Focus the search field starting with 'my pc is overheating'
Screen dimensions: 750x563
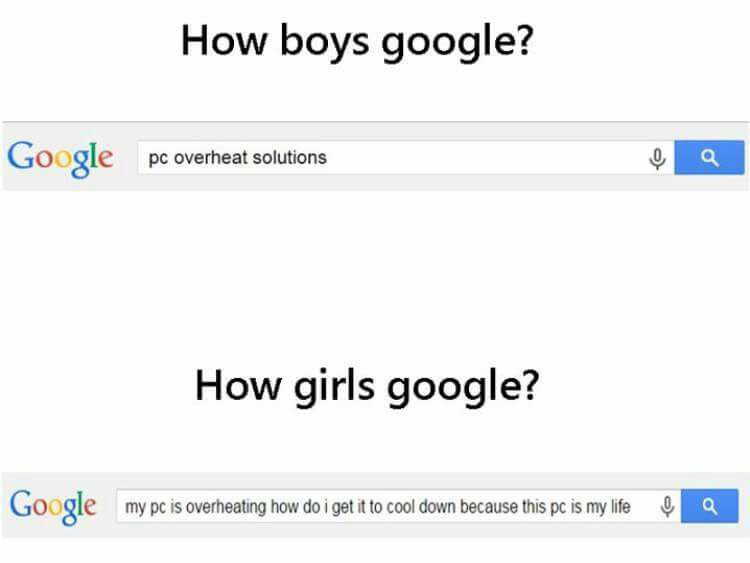(x=398, y=506)
